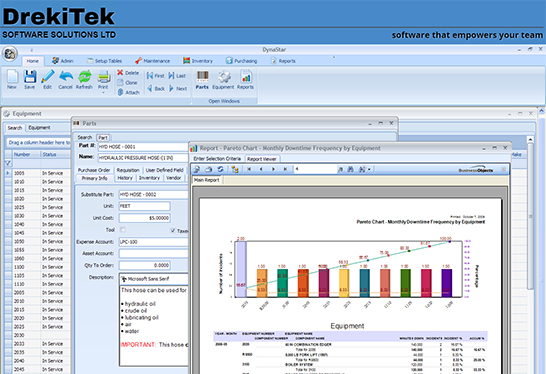Click the Edit pencil icon
The height and width of the screenshot is (374, 546).
pyautogui.click(x=48, y=76)
